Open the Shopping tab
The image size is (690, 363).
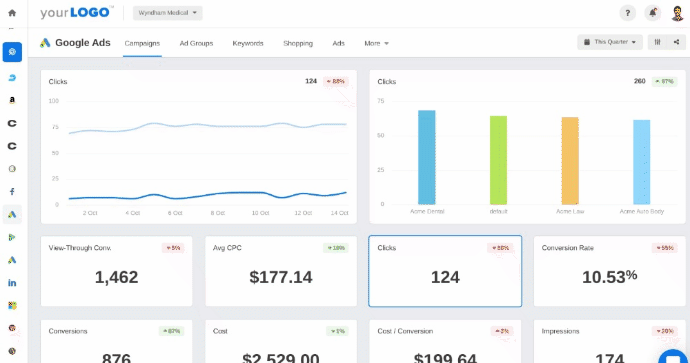point(298,43)
